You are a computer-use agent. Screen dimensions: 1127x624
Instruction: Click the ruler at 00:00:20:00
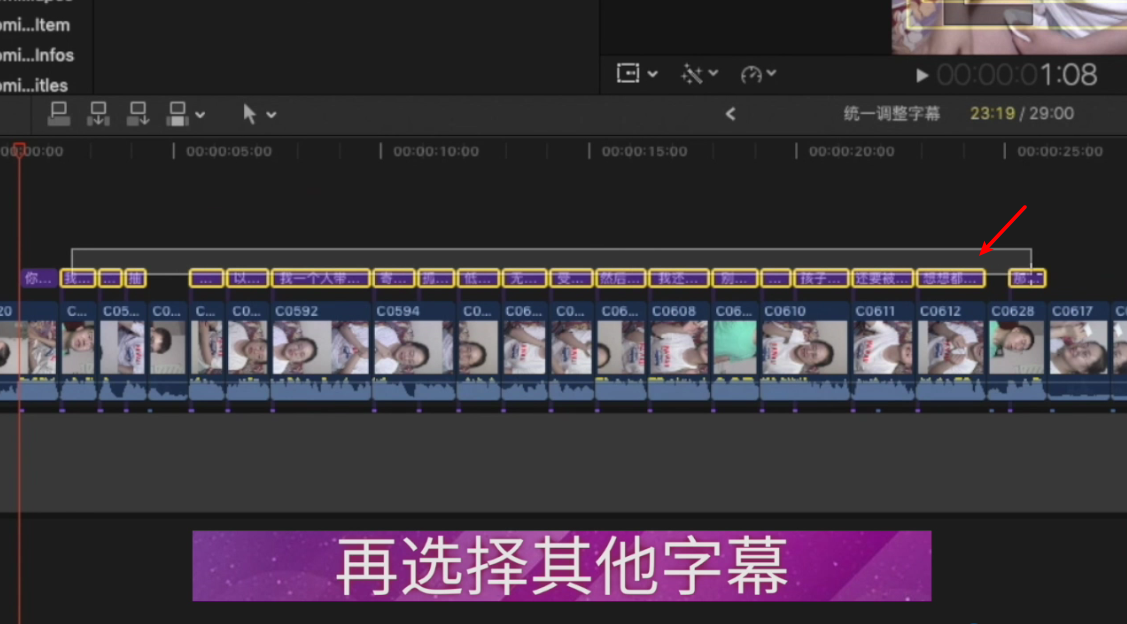coord(852,152)
